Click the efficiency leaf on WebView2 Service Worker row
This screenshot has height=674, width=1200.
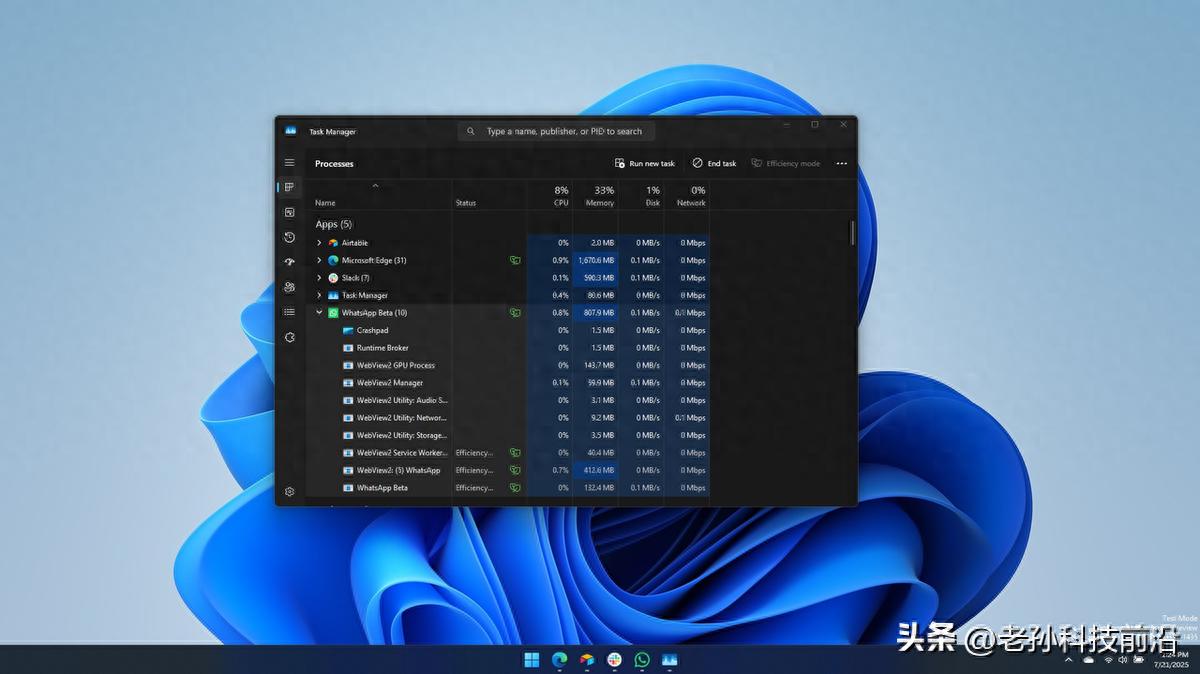point(515,453)
